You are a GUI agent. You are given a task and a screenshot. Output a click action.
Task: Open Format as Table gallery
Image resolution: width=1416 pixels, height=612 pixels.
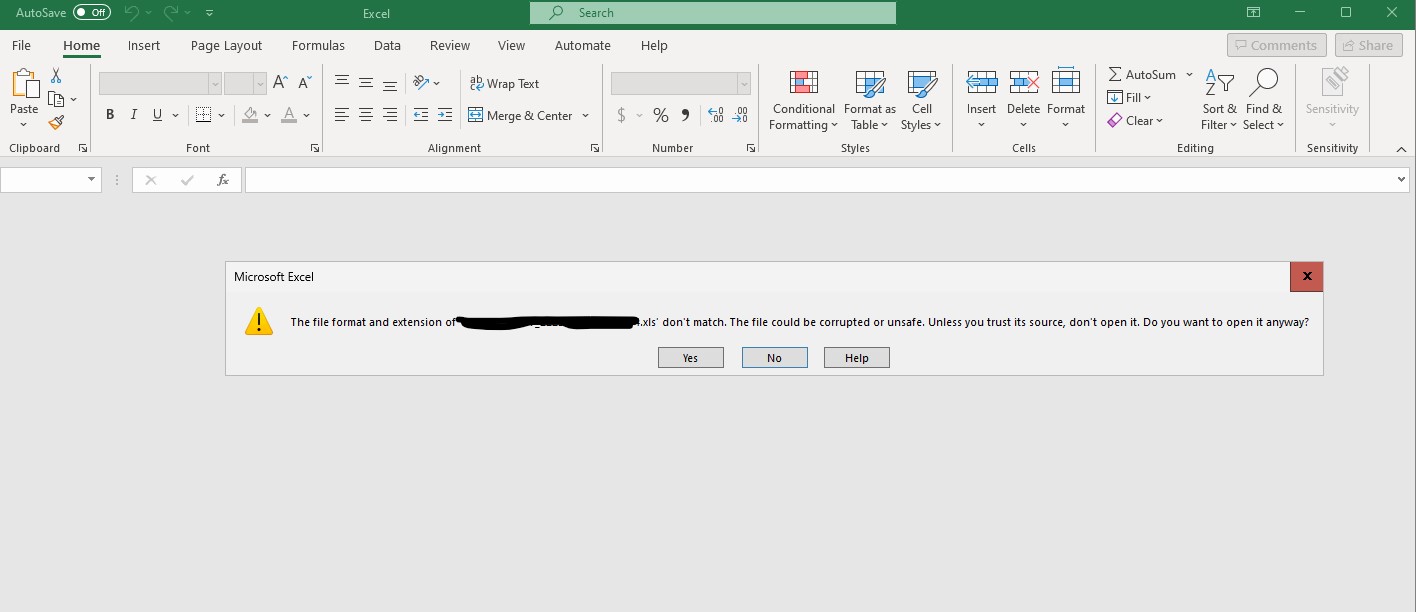tap(870, 100)
